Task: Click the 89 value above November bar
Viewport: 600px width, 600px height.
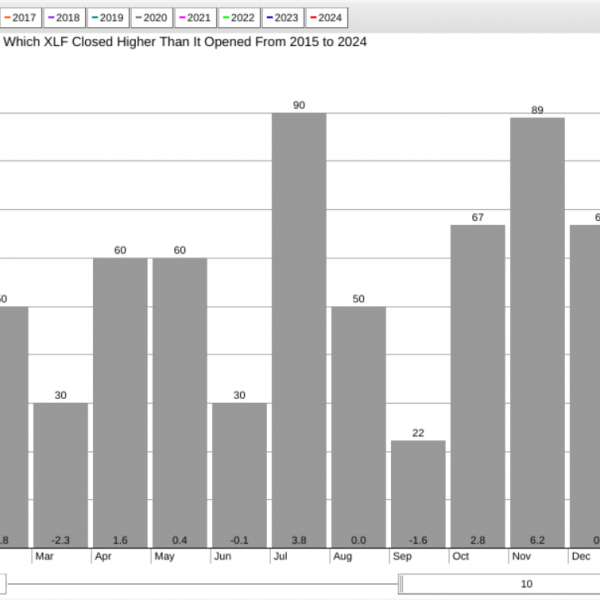Action: 538,110
